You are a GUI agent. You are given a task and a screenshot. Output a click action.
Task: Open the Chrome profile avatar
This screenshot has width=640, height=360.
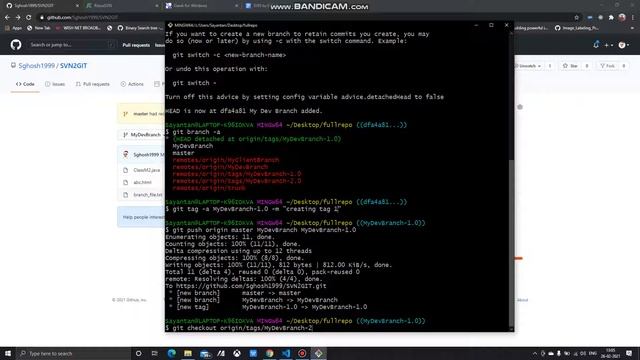622,18
